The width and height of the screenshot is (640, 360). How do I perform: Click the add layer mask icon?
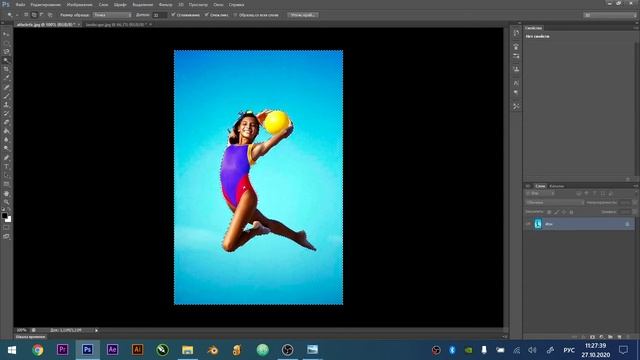coord(592,337)
